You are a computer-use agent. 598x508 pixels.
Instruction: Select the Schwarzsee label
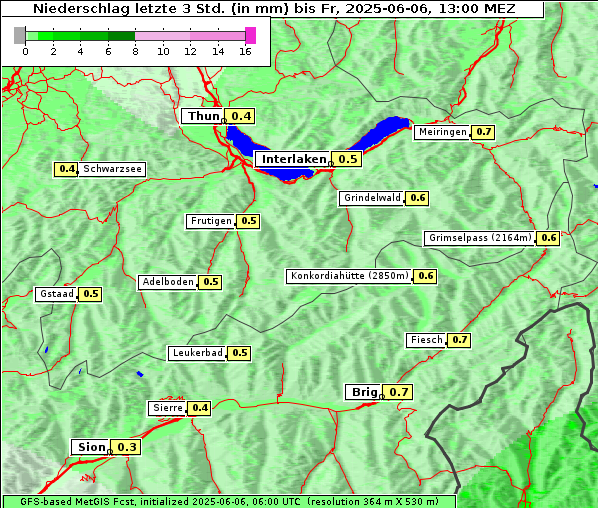click(112, 169)
